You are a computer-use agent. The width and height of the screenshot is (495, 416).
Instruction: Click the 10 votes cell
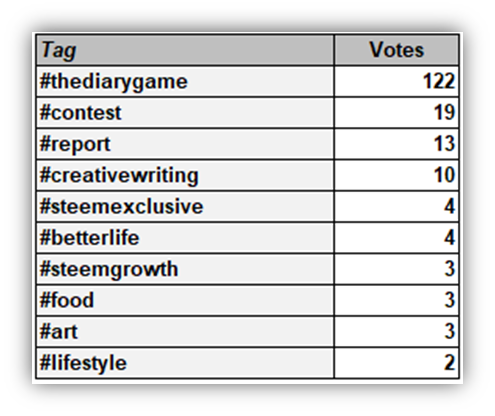click(397, 175)
